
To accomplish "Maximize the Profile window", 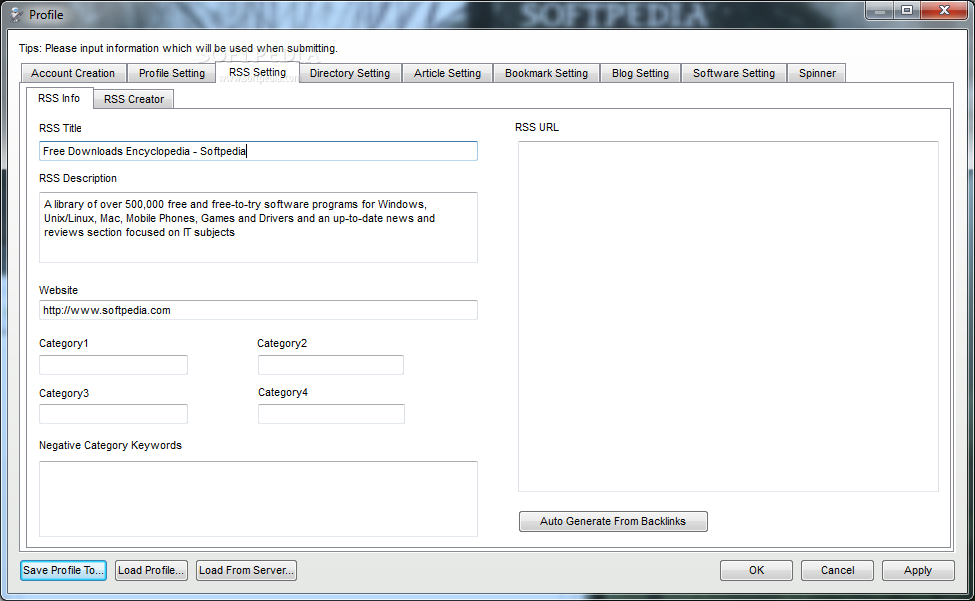I will click(x=907, y=11).
